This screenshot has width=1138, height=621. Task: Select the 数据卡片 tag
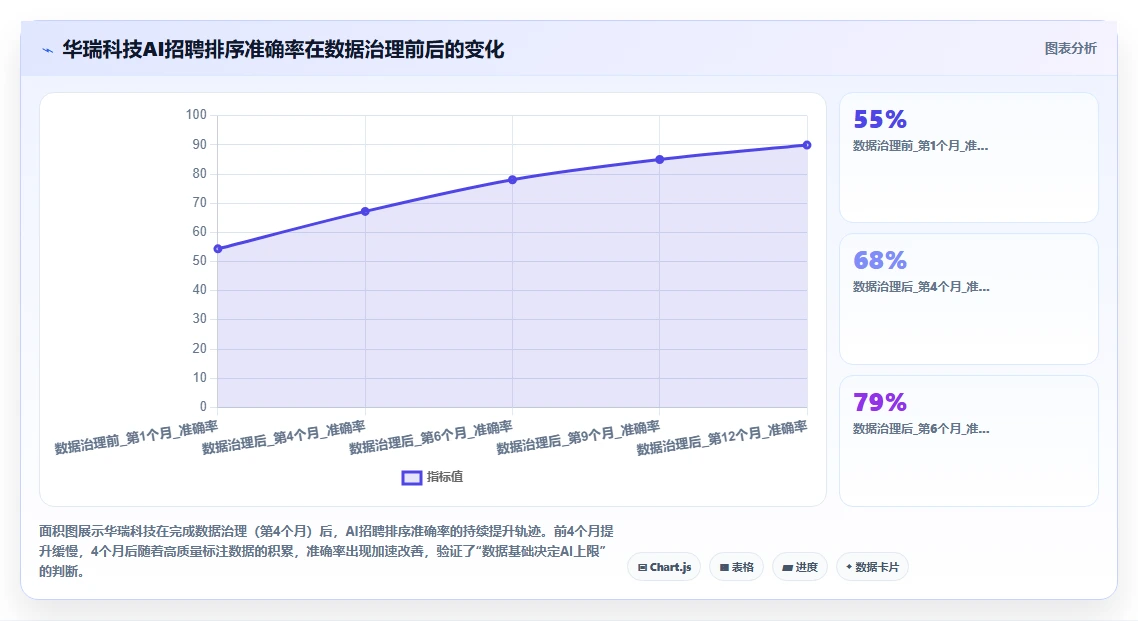click(872, 567)
